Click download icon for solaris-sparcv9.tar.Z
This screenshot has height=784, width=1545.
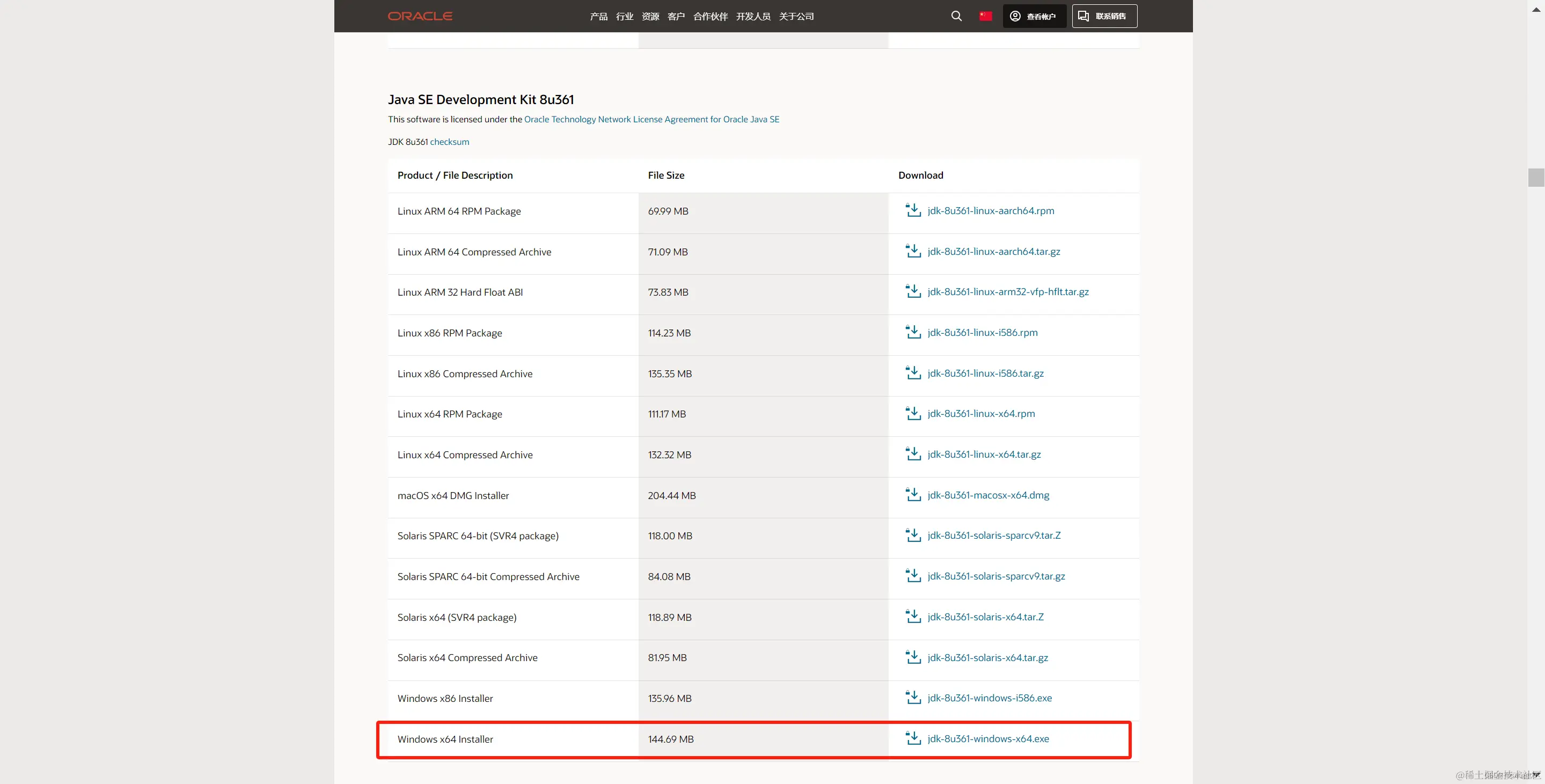[913, 534]
